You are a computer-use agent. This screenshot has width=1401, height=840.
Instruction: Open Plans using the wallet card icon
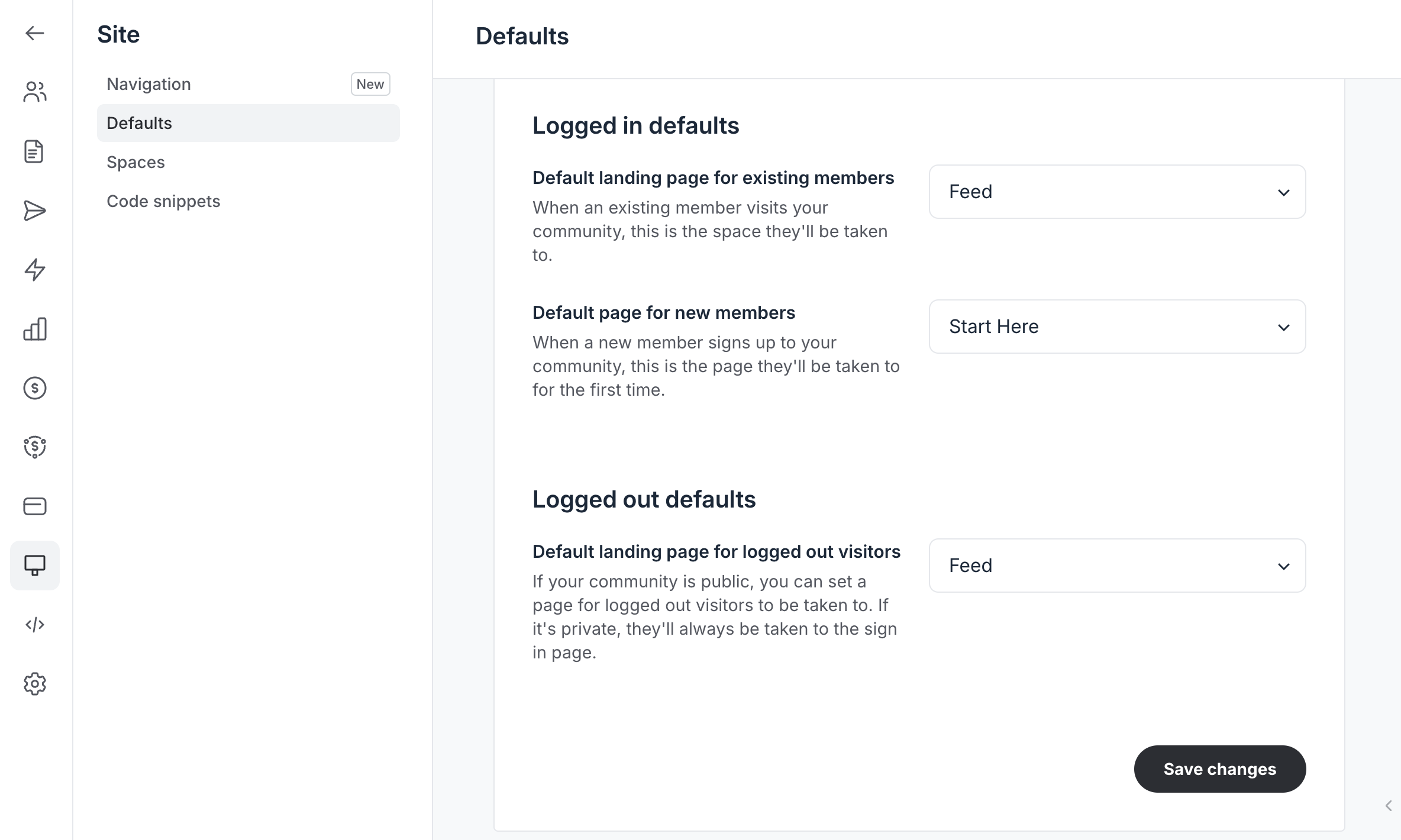click(x=34, y=506)
